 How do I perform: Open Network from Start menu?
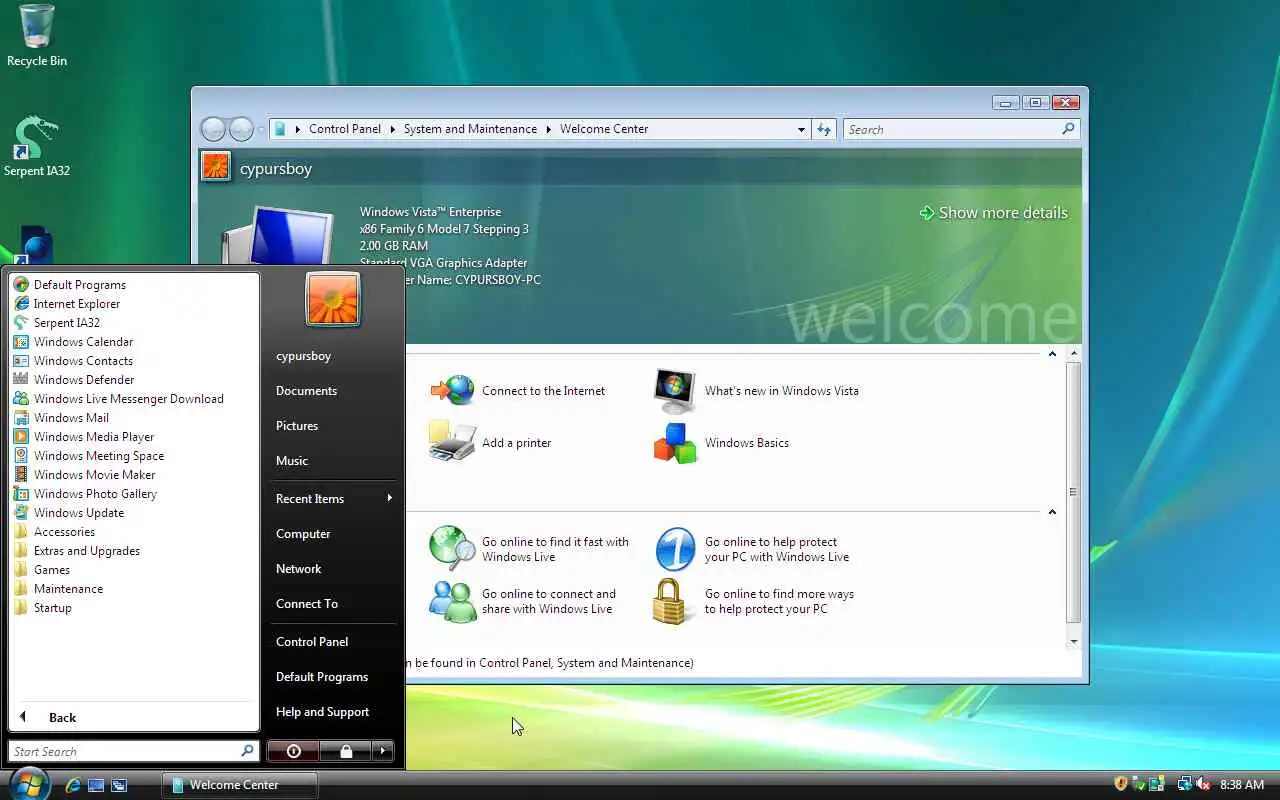pos(333,569)
